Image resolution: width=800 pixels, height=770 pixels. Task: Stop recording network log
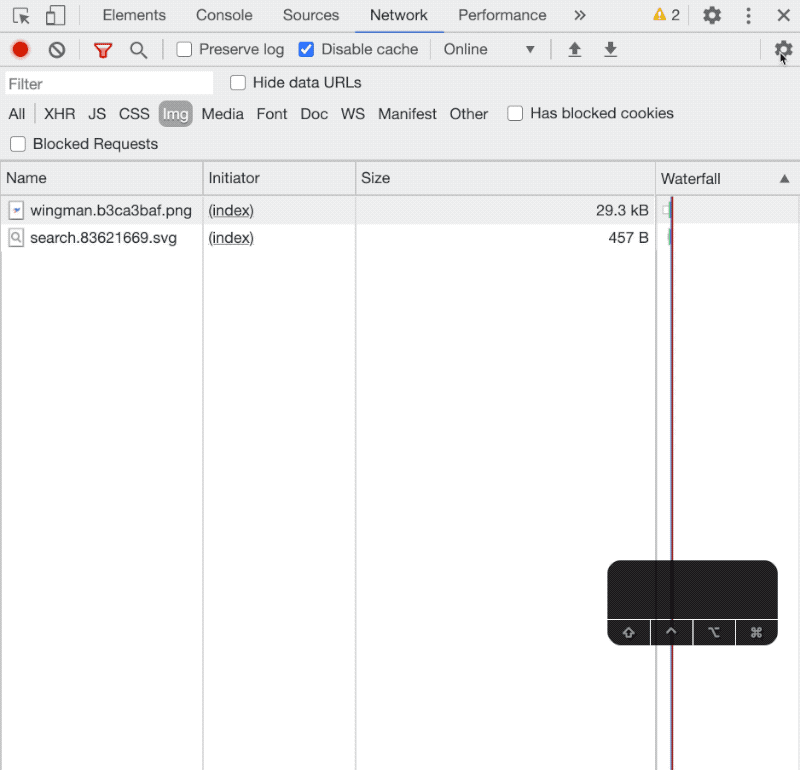[20, 50]
